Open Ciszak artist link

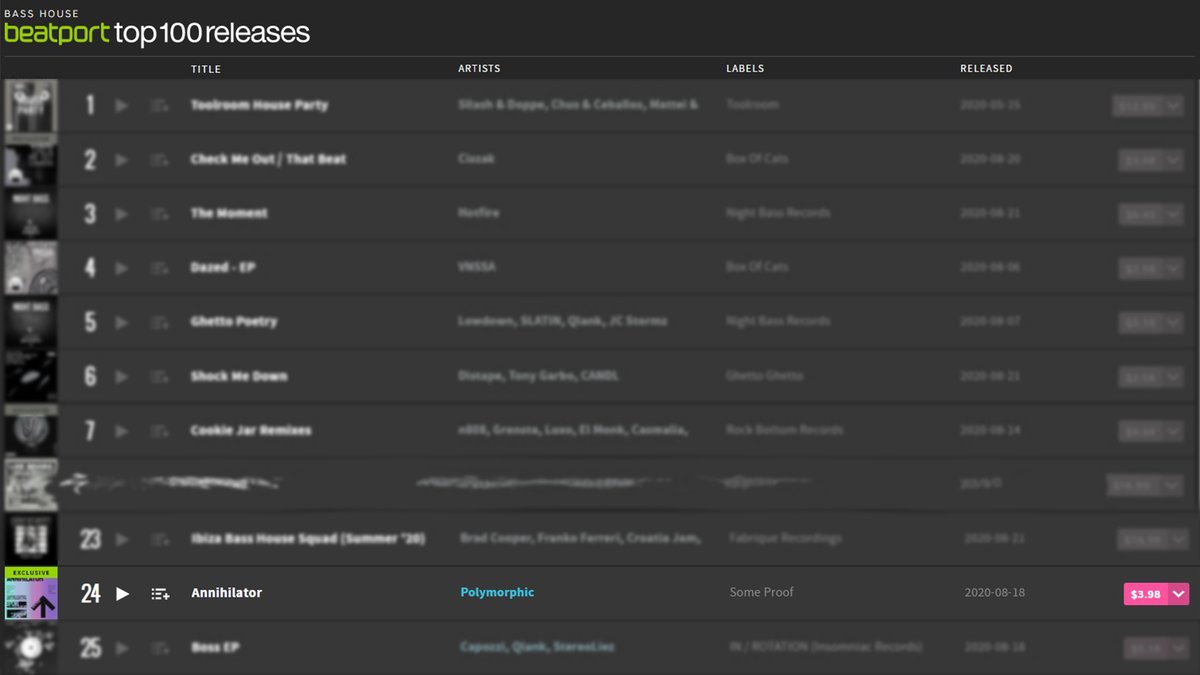coord(477,159)
